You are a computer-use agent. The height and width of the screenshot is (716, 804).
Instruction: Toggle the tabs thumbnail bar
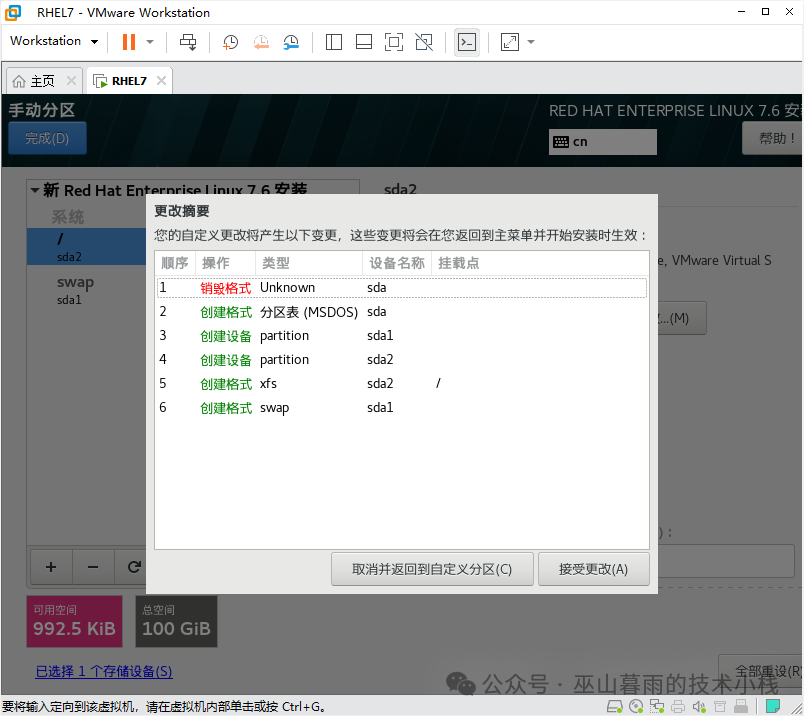[363, 41]
